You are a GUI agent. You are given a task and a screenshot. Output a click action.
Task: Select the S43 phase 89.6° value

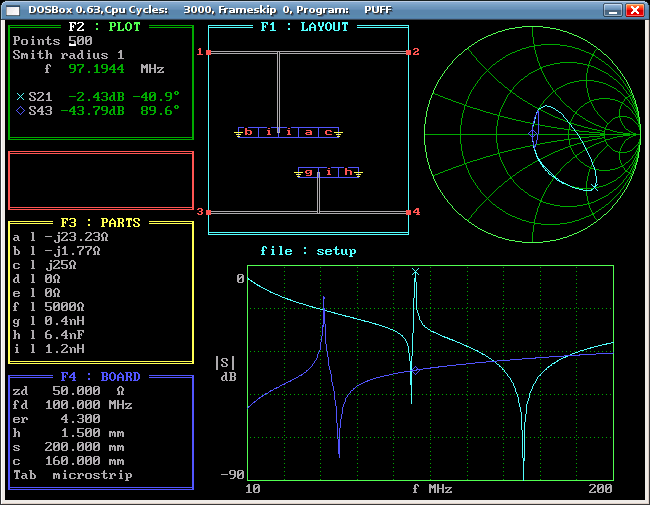[x=160, y=111]
